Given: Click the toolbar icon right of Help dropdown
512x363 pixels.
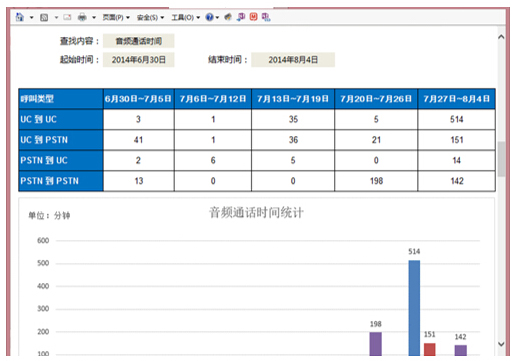Looking at the screenshot, I should click(x=228, y=17).
